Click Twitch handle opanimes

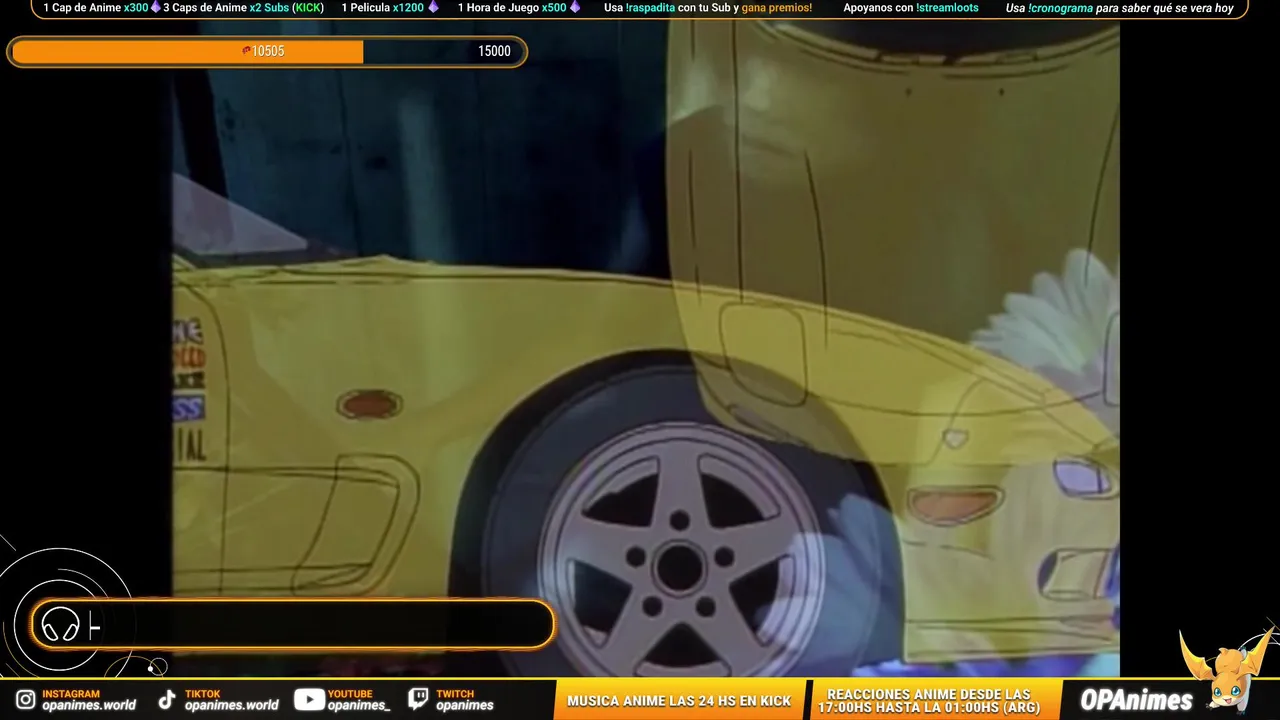(465, 705)
